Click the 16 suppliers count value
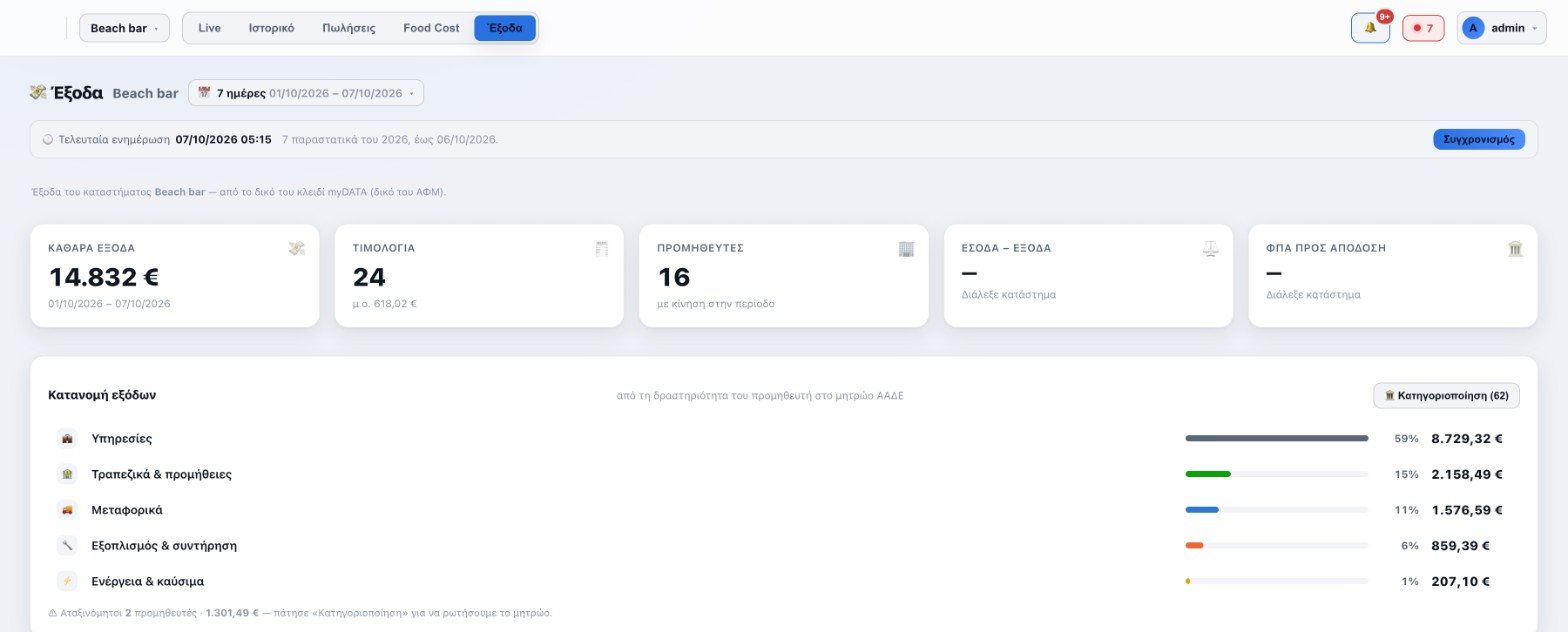Screen dimensions: 1568x632 [x=674, y=277]
